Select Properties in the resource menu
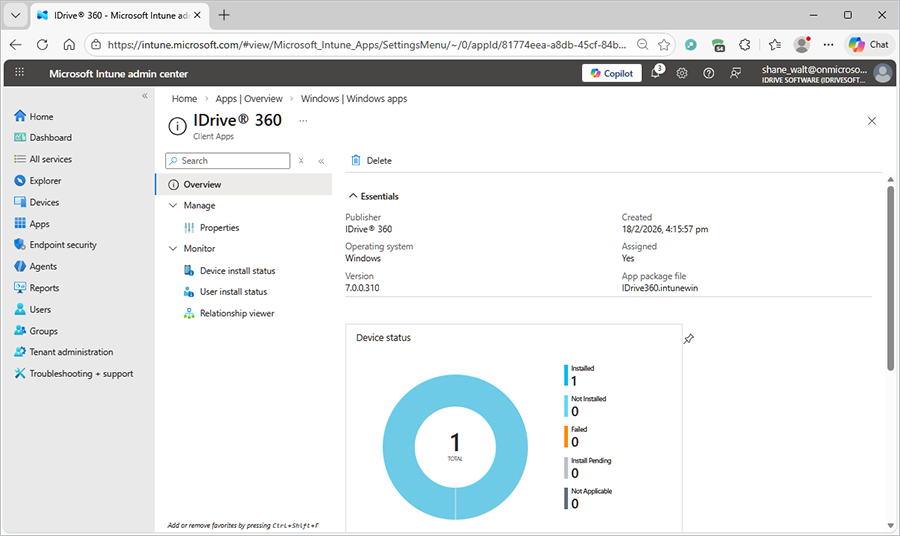 [x=219, y=228]
